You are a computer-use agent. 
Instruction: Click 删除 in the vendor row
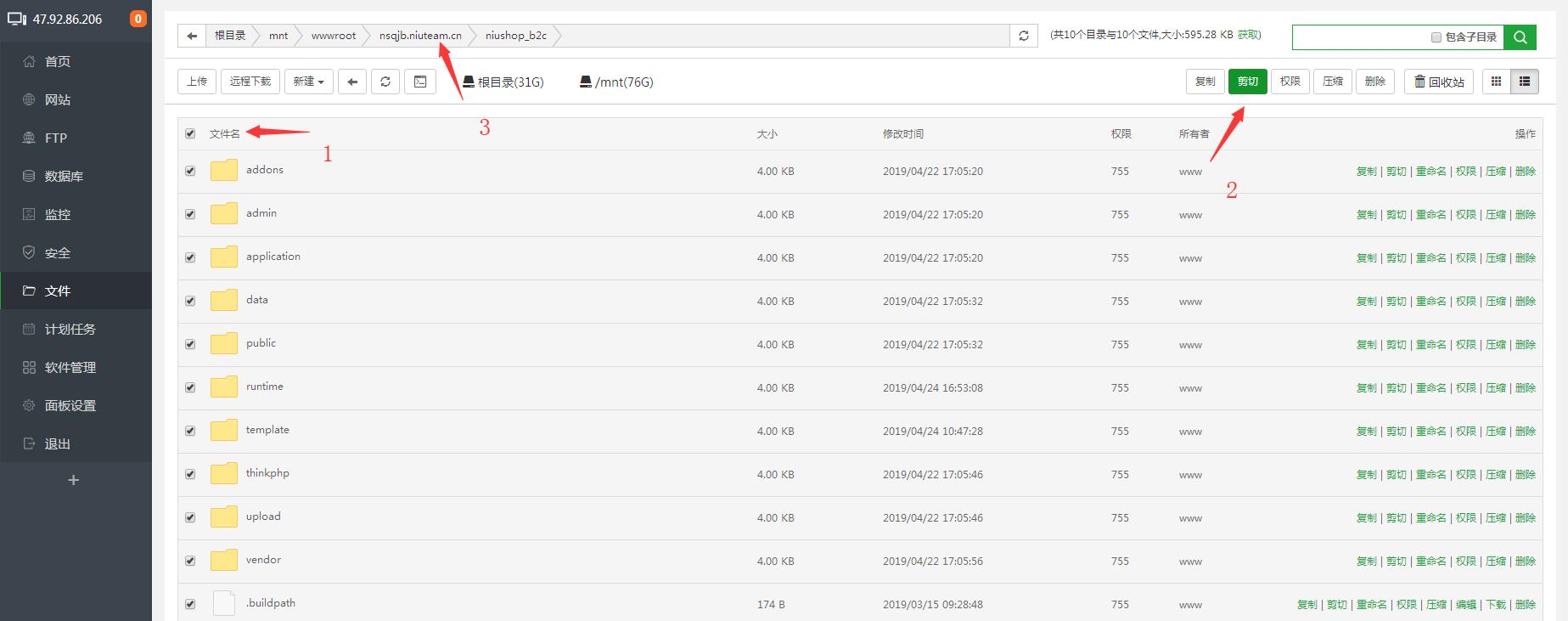[x=1526, y=562]
